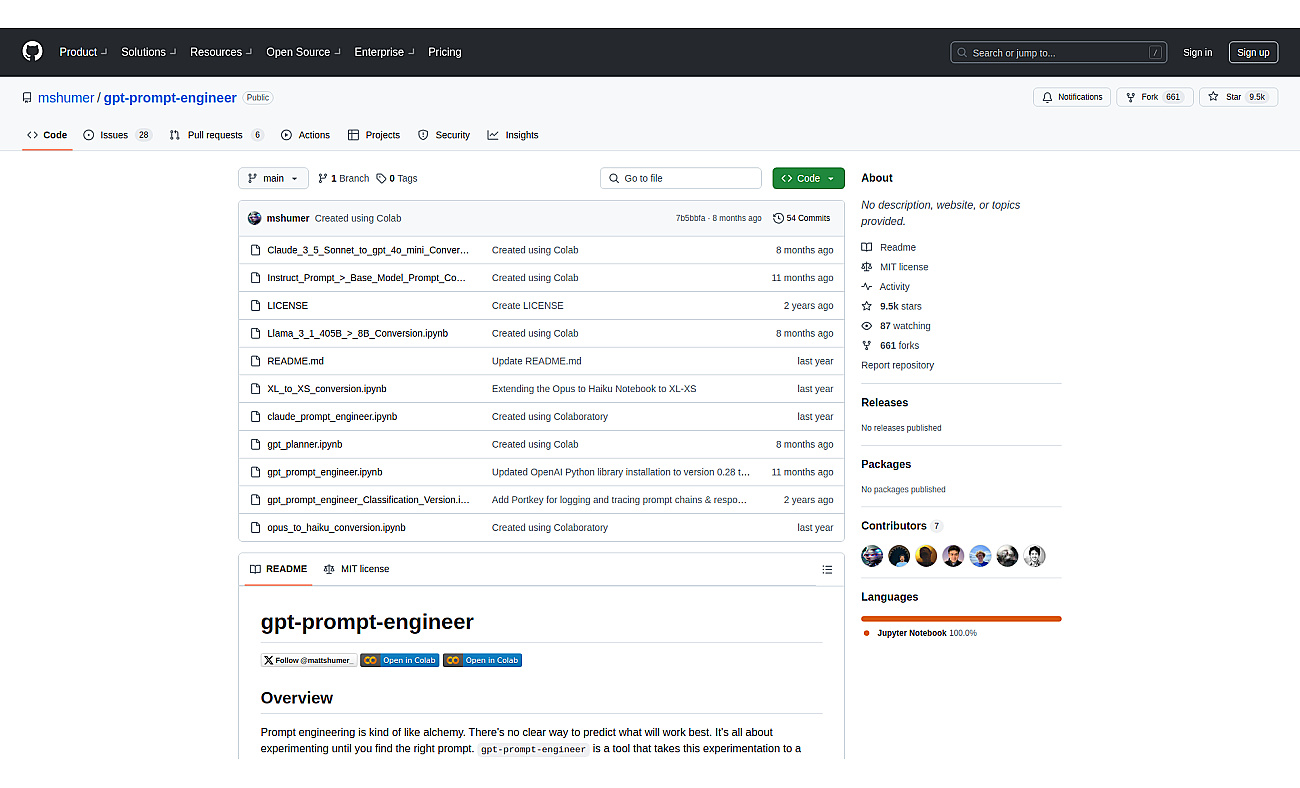Open the Enterprise dropdown
This screenshot has width=1300, height=788.
pyautogui.click(x=383, y=52)
